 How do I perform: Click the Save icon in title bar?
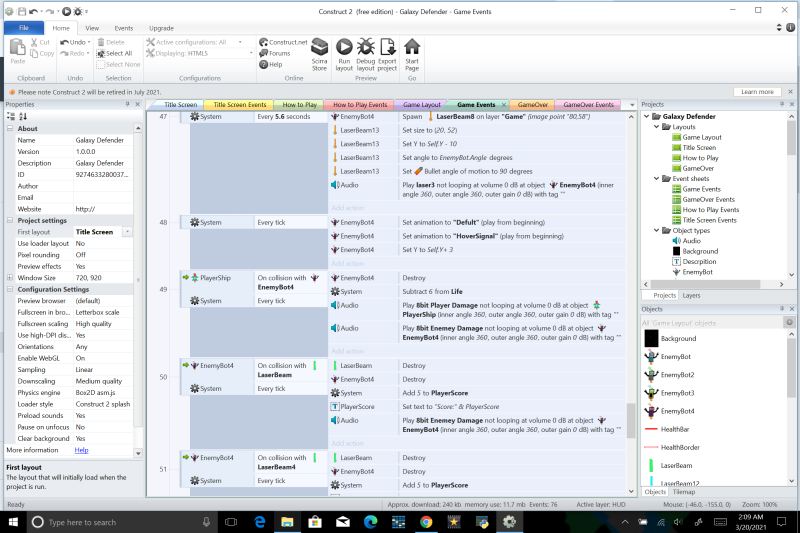tap(21, 11)
